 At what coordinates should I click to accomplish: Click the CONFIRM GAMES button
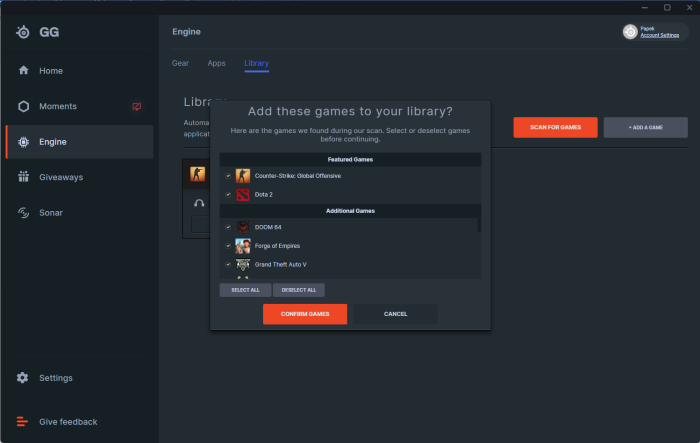[305, 314]
